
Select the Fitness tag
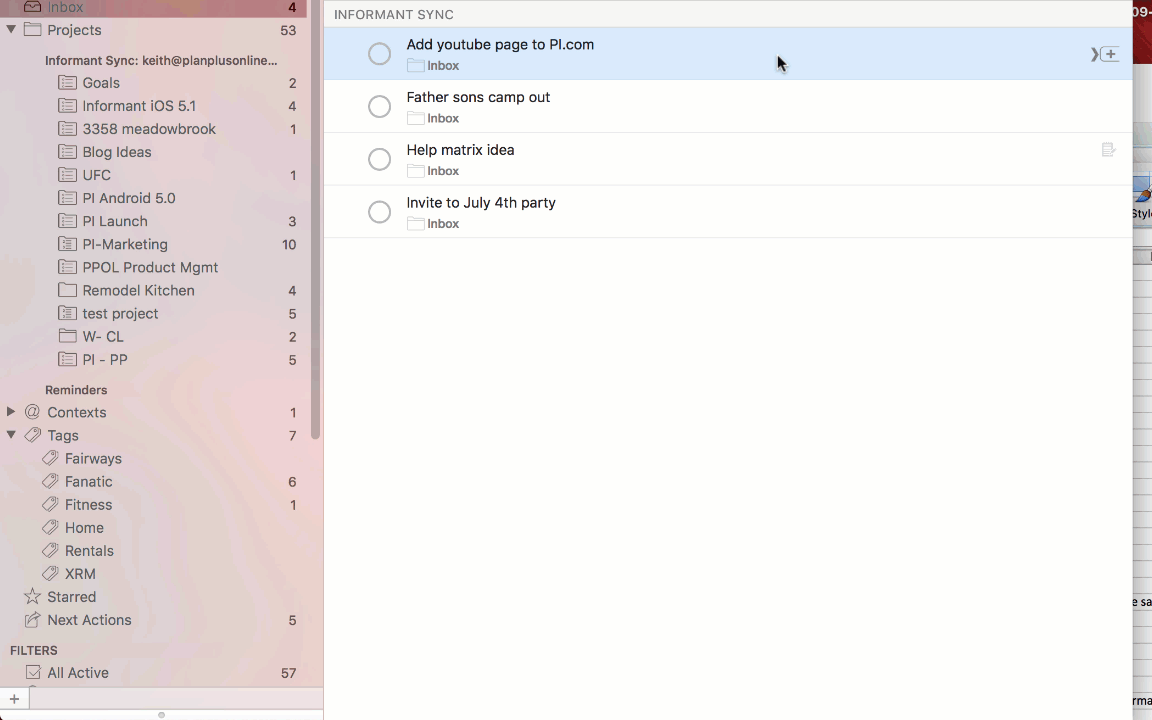[88, 505]
